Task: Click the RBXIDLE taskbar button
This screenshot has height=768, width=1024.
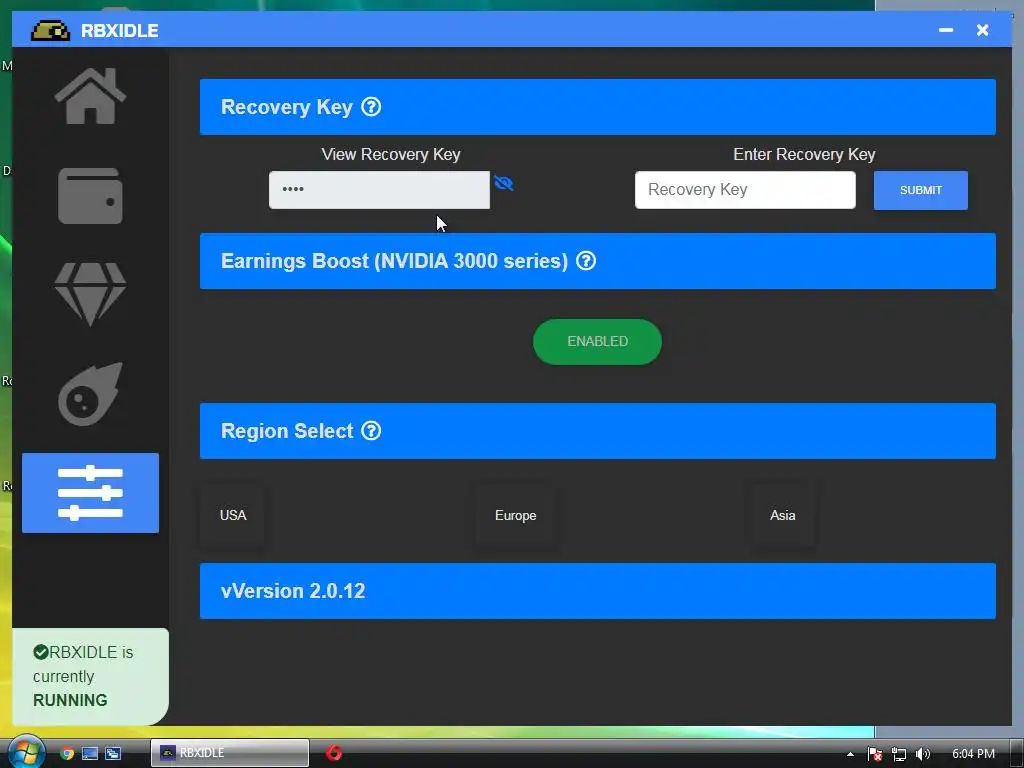Action: click(x=229, y=753)
